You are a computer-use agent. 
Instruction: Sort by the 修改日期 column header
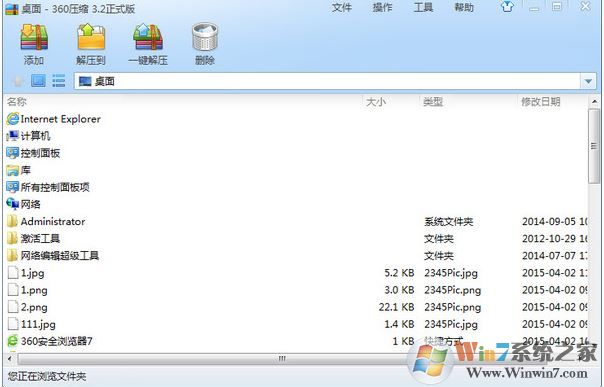pyautogui.click(x=540, y=102)
